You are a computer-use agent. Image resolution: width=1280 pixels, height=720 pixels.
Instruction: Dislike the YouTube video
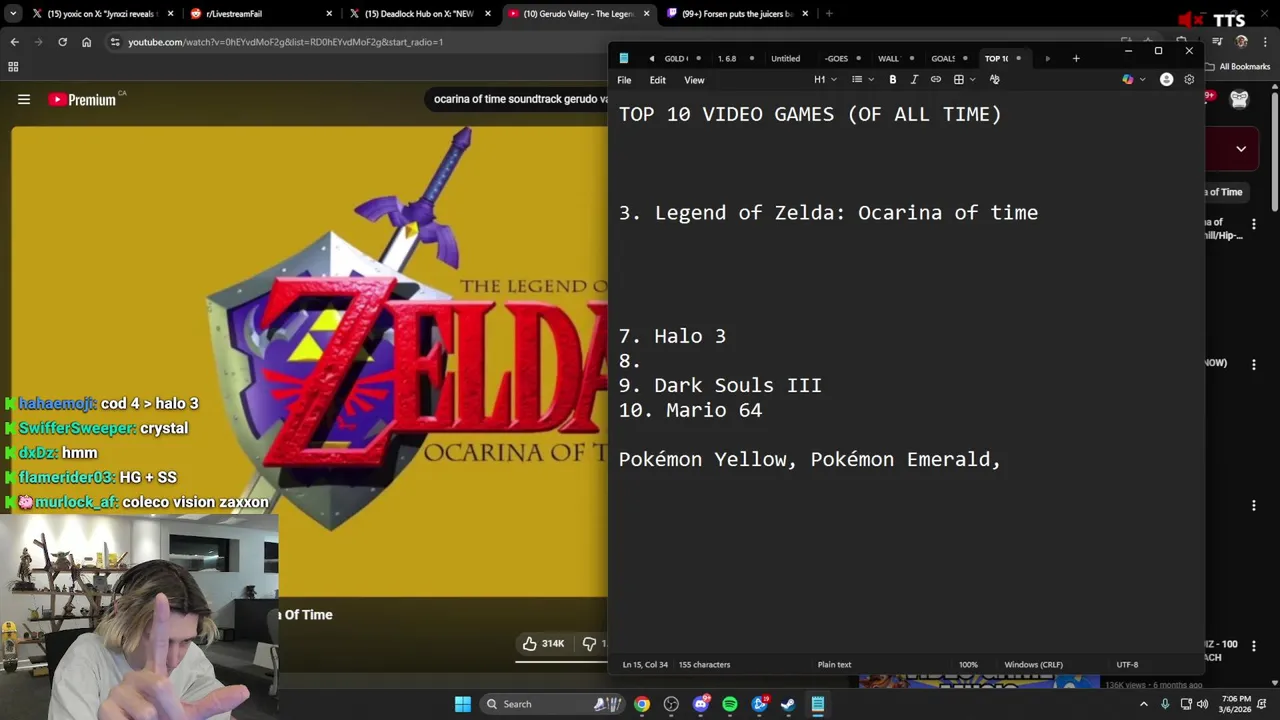coord(590,644)
